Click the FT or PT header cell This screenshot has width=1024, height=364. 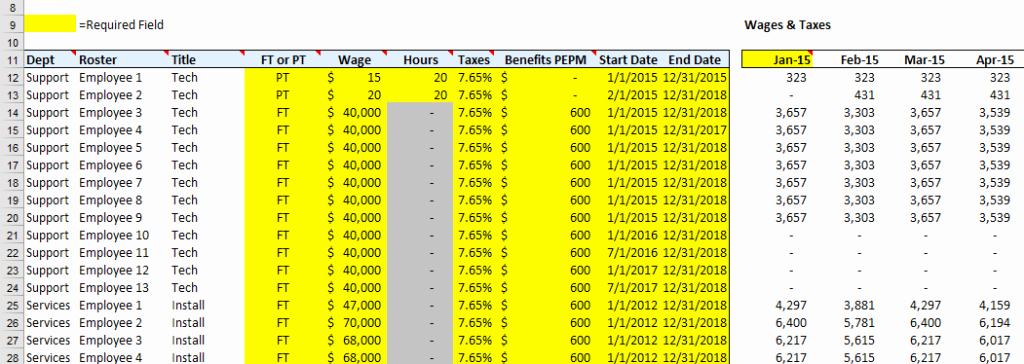tap(283, 59)
